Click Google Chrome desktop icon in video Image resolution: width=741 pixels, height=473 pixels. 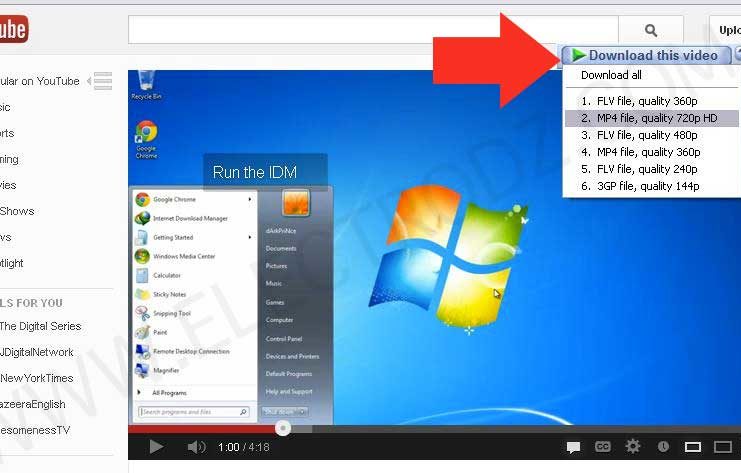[146, 139]
